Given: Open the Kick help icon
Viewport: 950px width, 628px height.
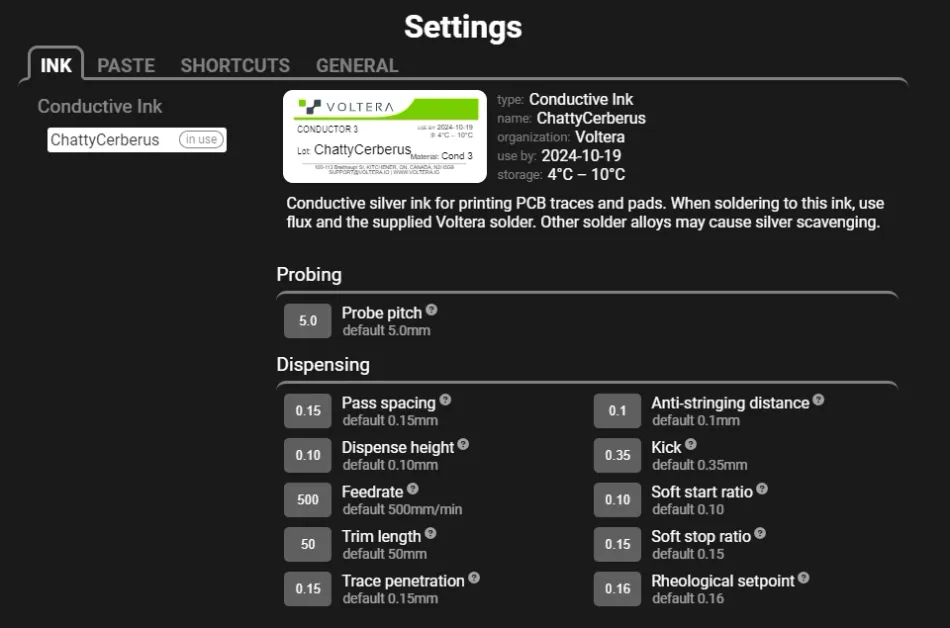Looking at the screenshot, I should (x=691, y=444).
